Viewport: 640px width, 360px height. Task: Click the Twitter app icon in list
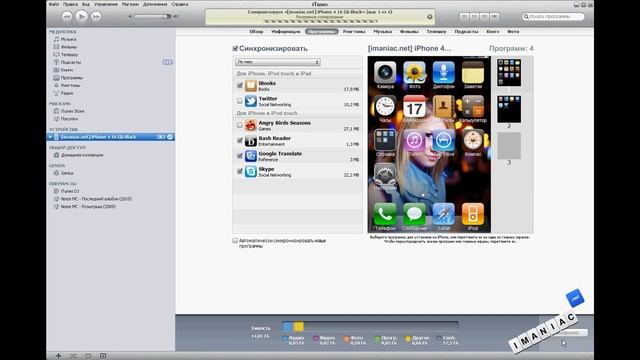point(251,101)
